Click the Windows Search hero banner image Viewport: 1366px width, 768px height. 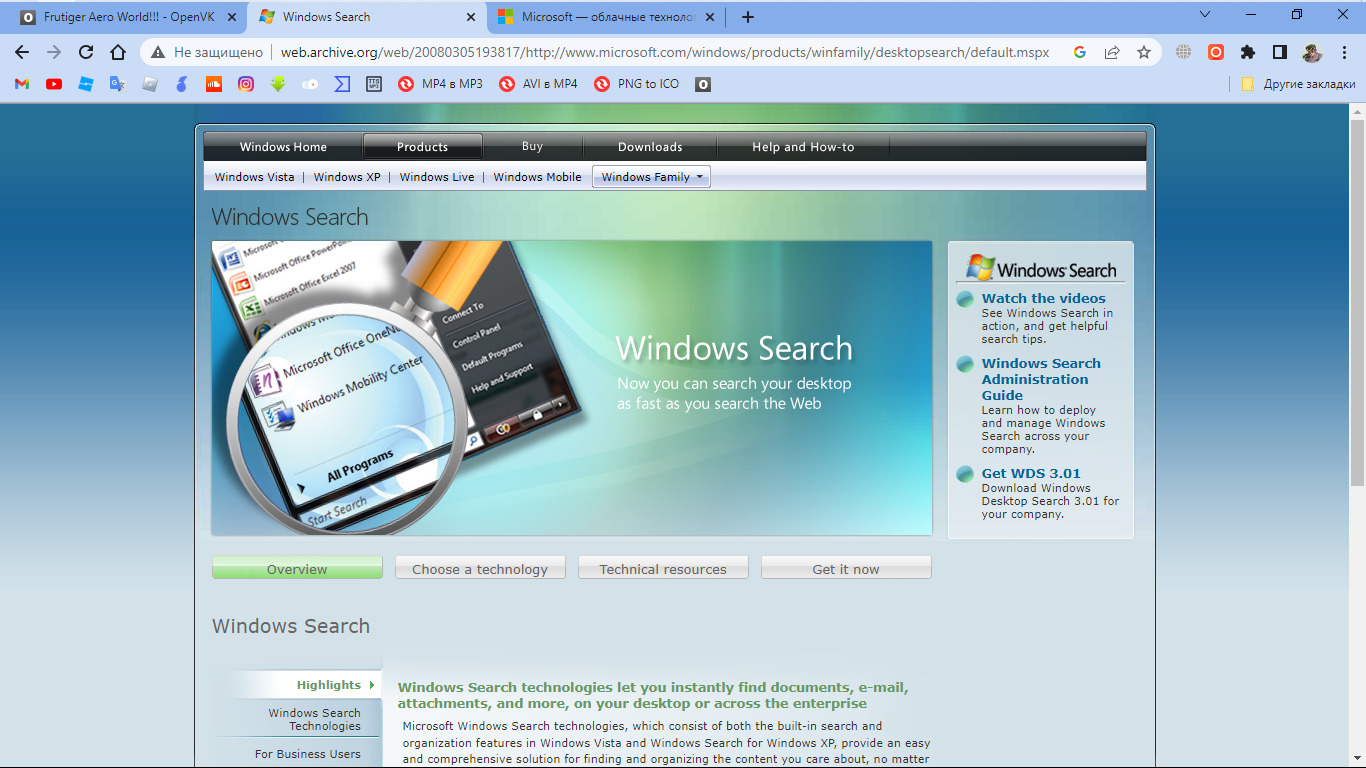(x=572, y=388)
